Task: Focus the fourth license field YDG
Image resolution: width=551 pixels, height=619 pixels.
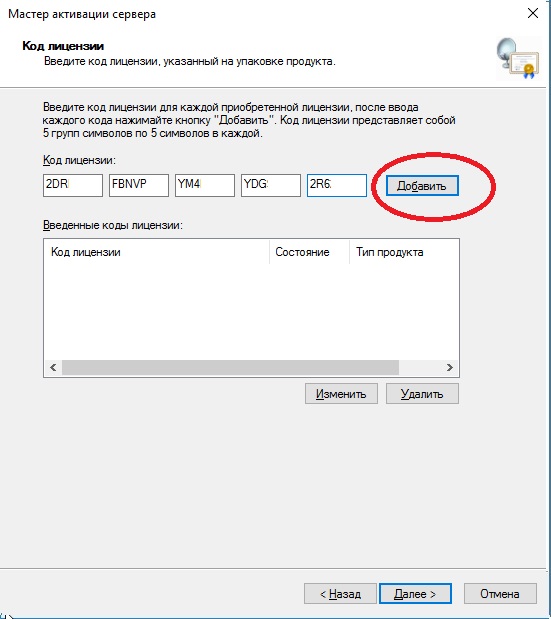Action: 271,186
